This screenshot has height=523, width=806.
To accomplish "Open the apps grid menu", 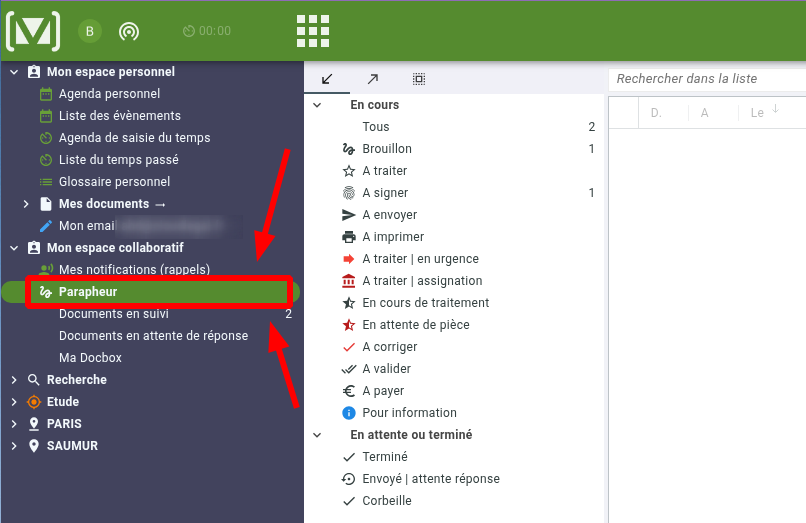I will point(313,31).
